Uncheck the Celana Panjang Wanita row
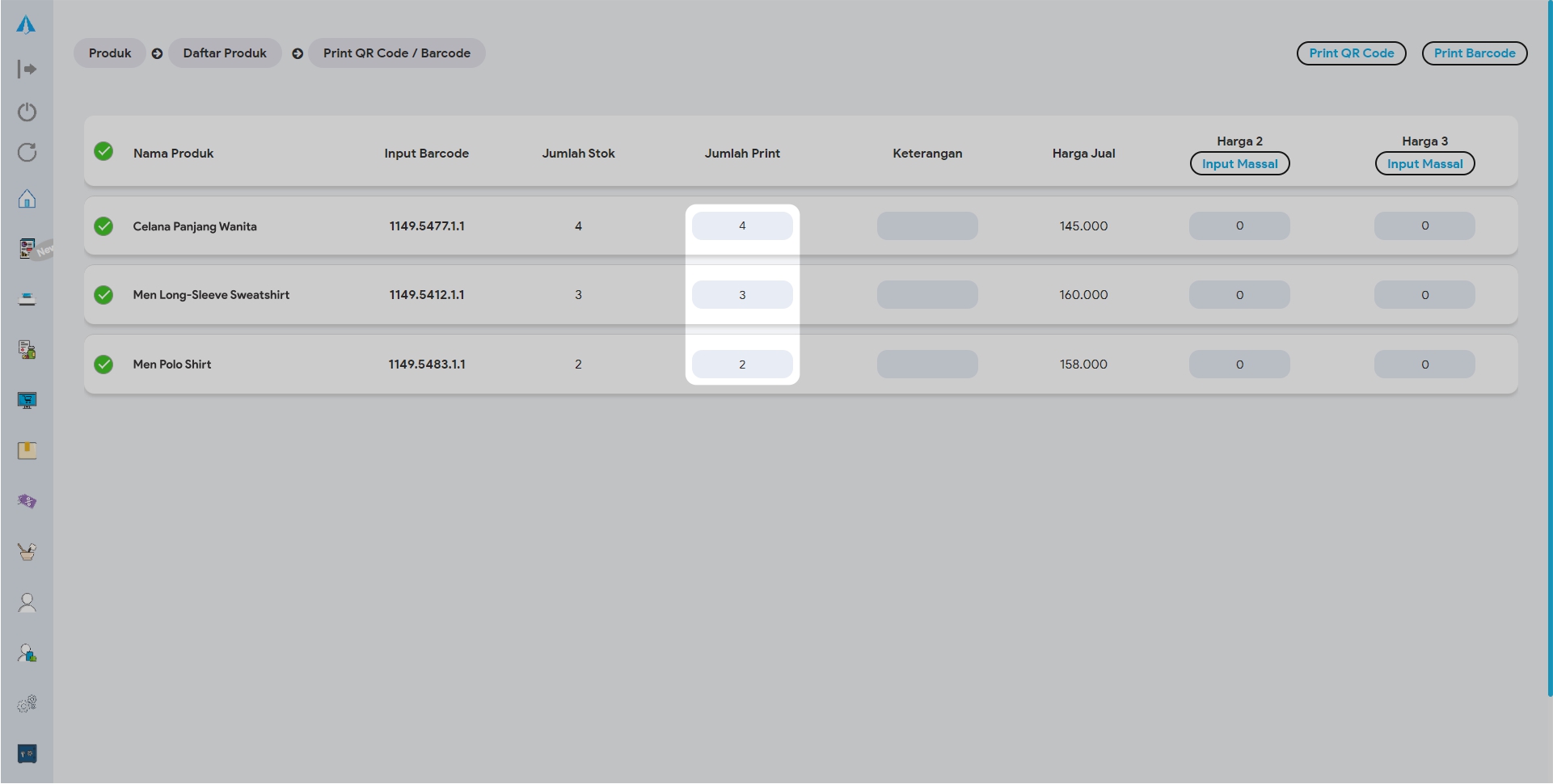 tap(103, 226)
